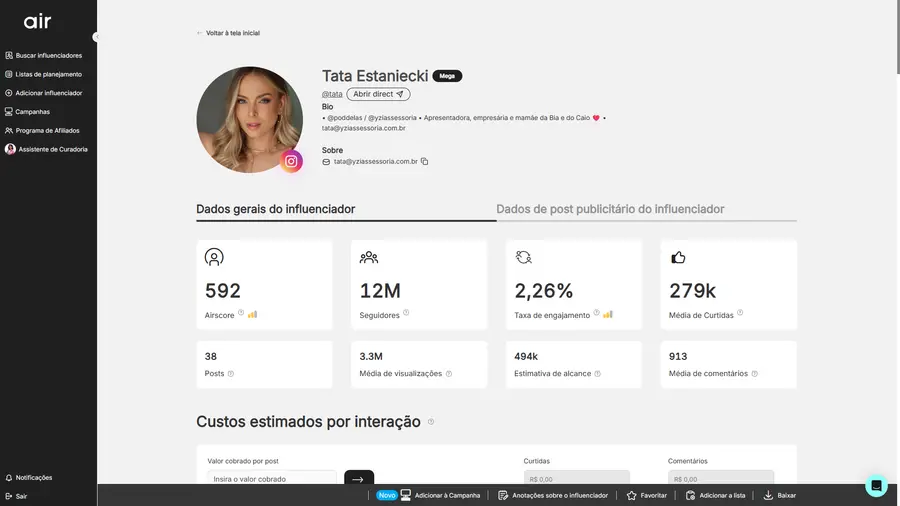This screenshot has height=506, width=900.
Task: Click the Taxa de engajamento cycle icon
Action: [x=523, y=258]
